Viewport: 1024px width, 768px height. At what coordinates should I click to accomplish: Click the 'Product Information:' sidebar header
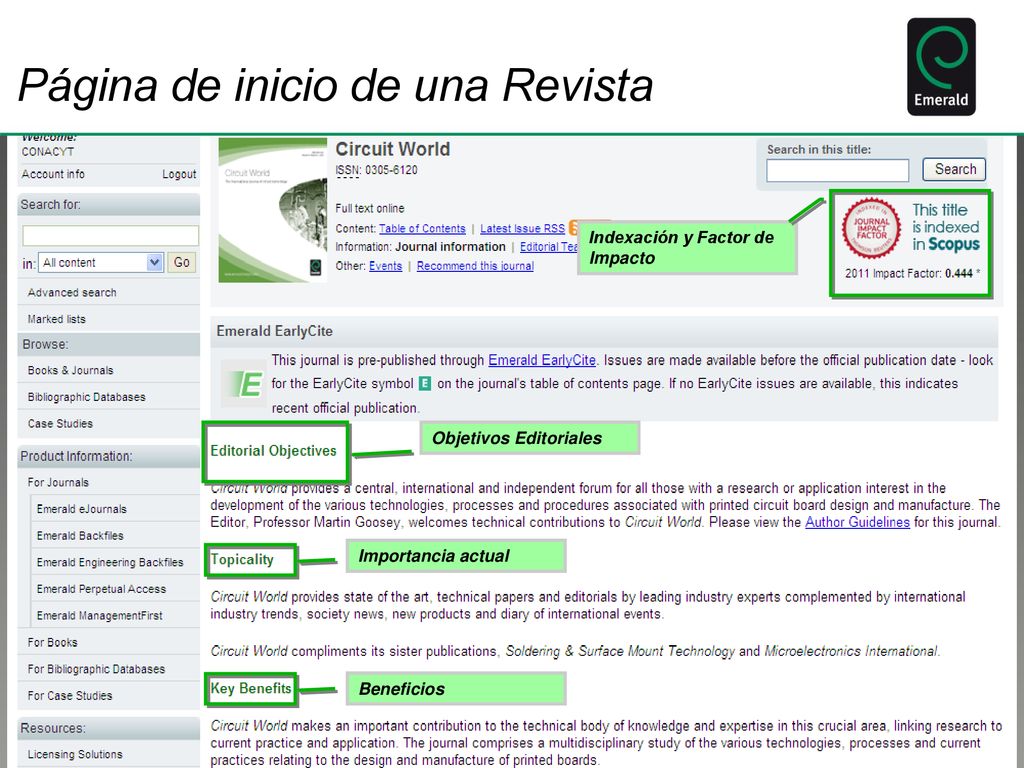coord(76,456)
